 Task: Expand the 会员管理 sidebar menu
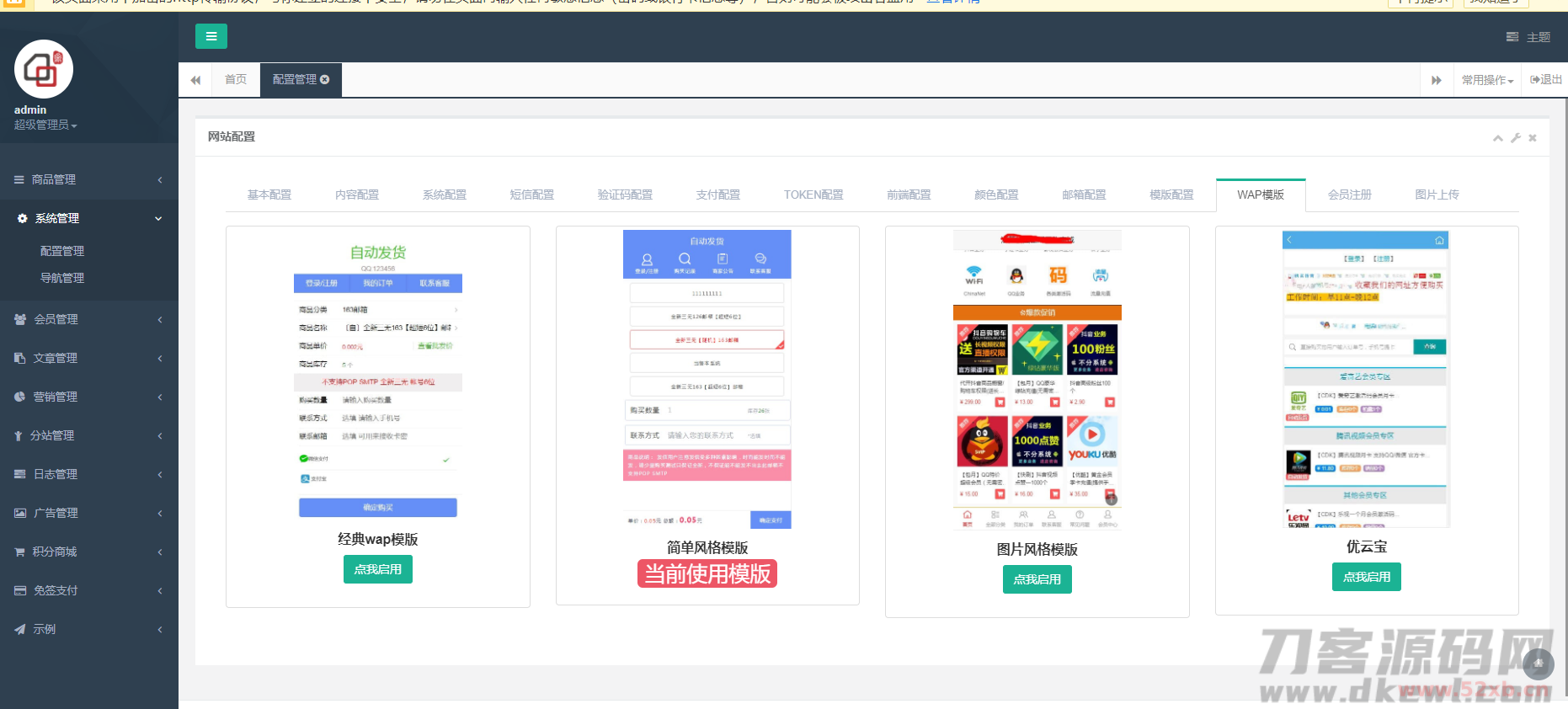(x=88, y=319)
